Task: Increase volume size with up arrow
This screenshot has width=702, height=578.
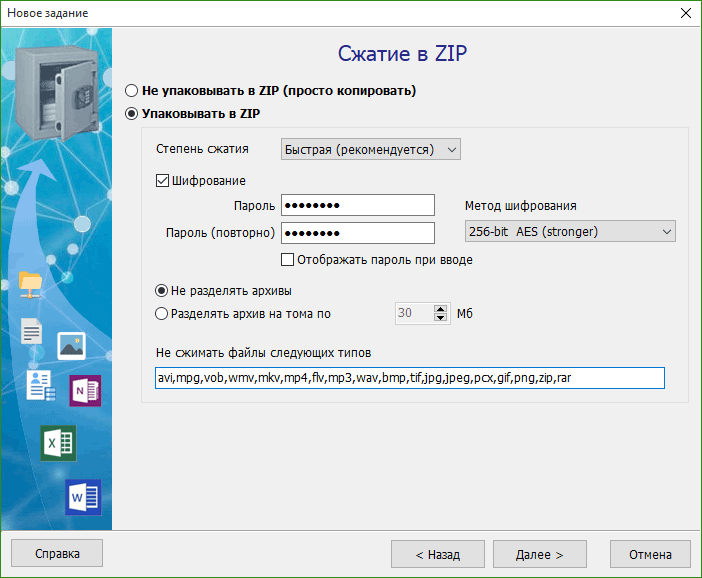Action: point(440,309)
